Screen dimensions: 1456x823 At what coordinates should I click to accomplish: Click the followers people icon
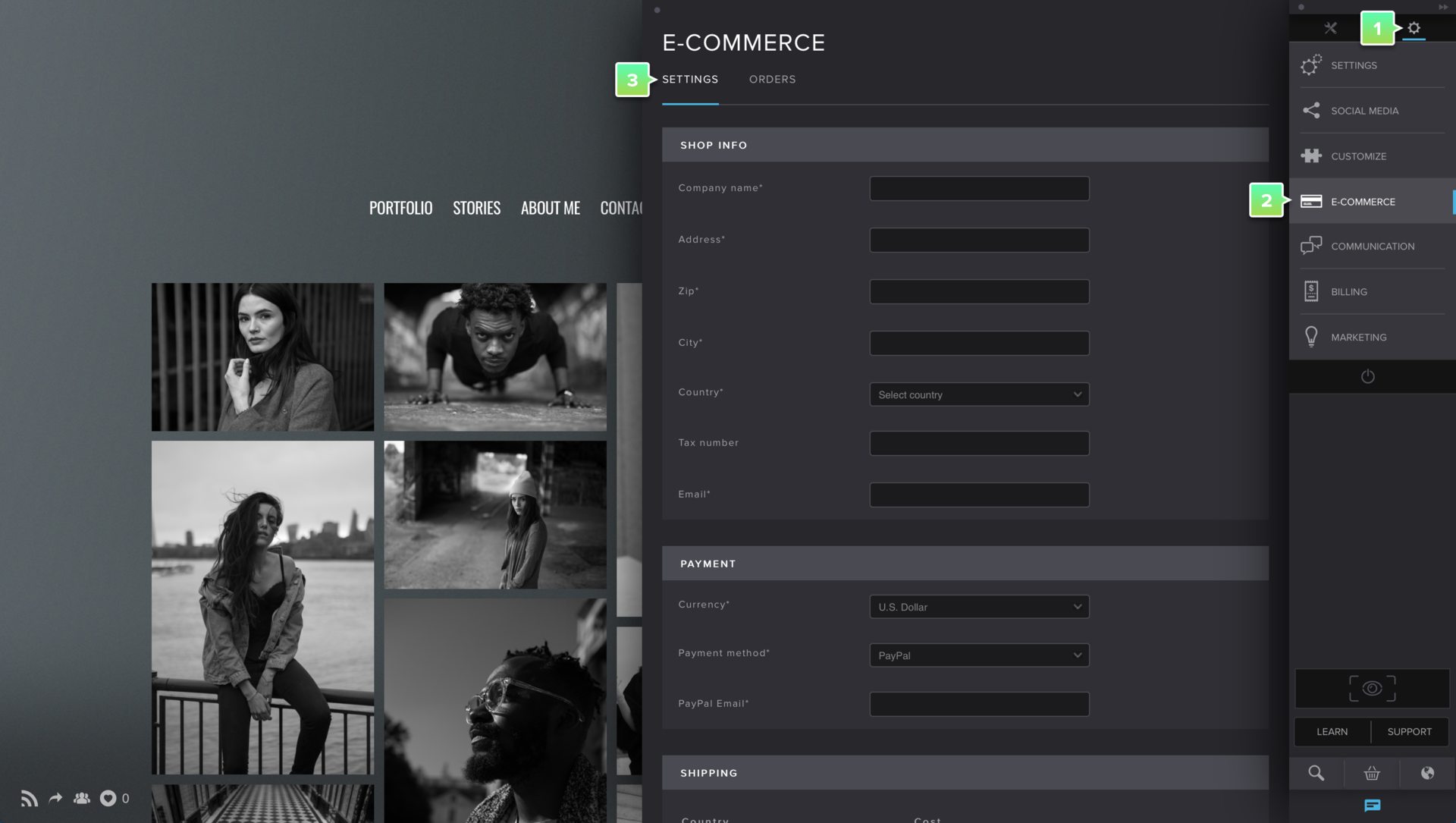82,798
